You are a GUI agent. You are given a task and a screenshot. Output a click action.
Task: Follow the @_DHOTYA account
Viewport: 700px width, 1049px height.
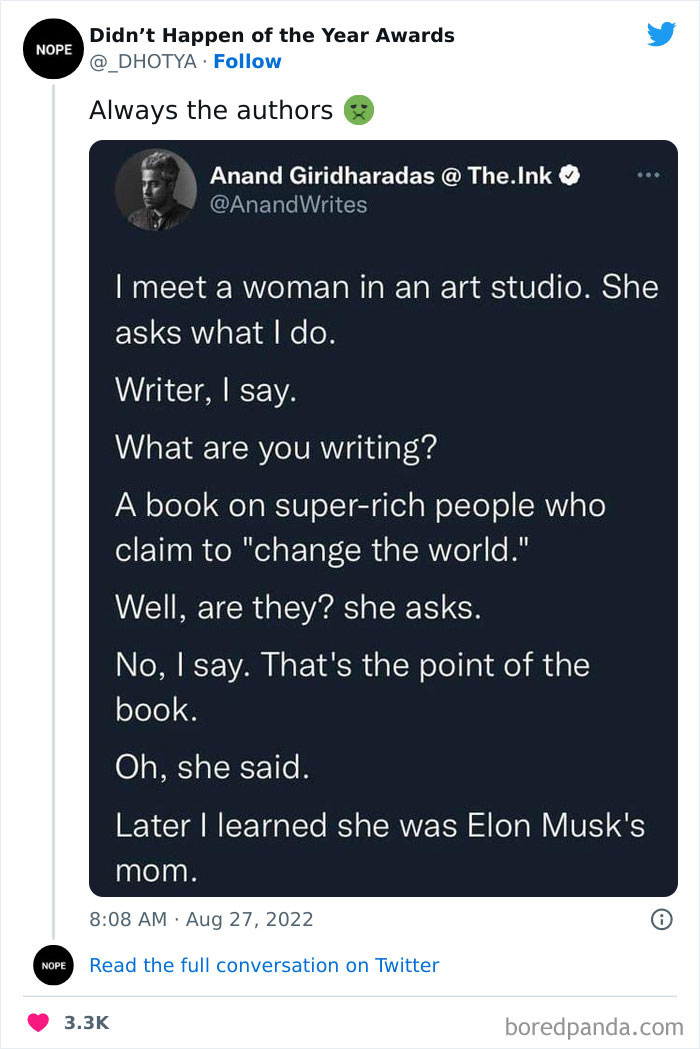coord(247,61)
